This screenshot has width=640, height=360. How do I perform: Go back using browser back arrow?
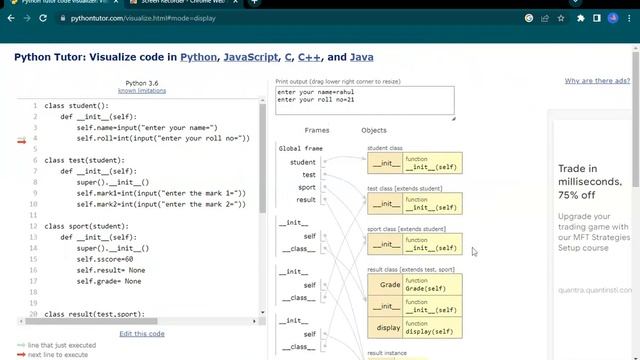pos(11,18)
